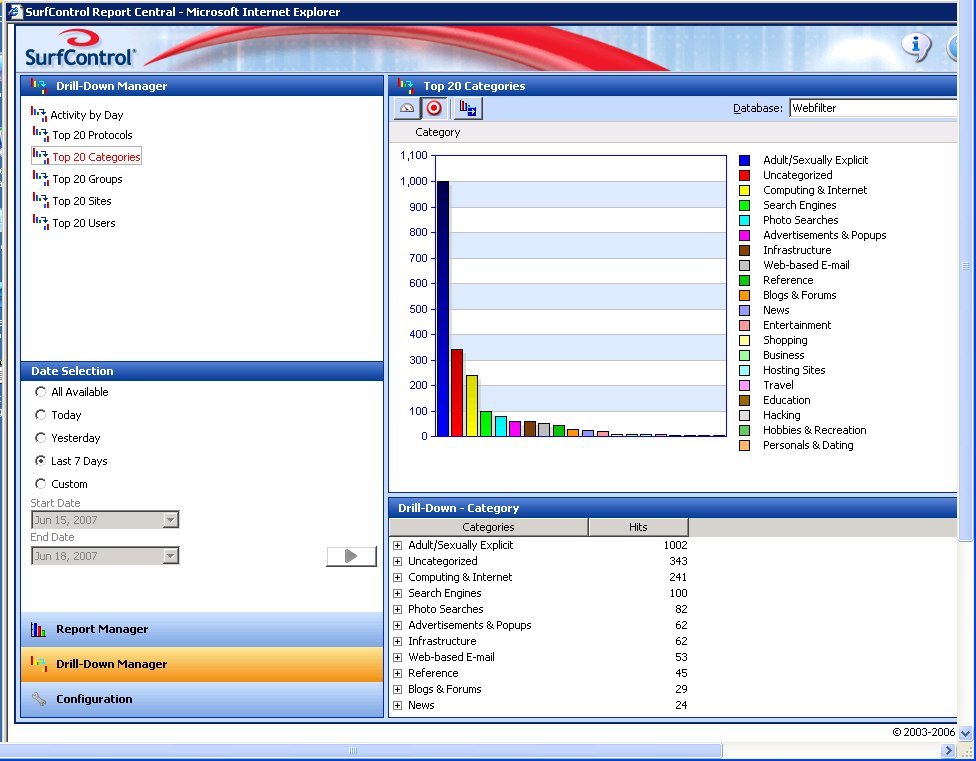
Task: Select Top 20 Protocols report
Action: click(x=92, y=135)
